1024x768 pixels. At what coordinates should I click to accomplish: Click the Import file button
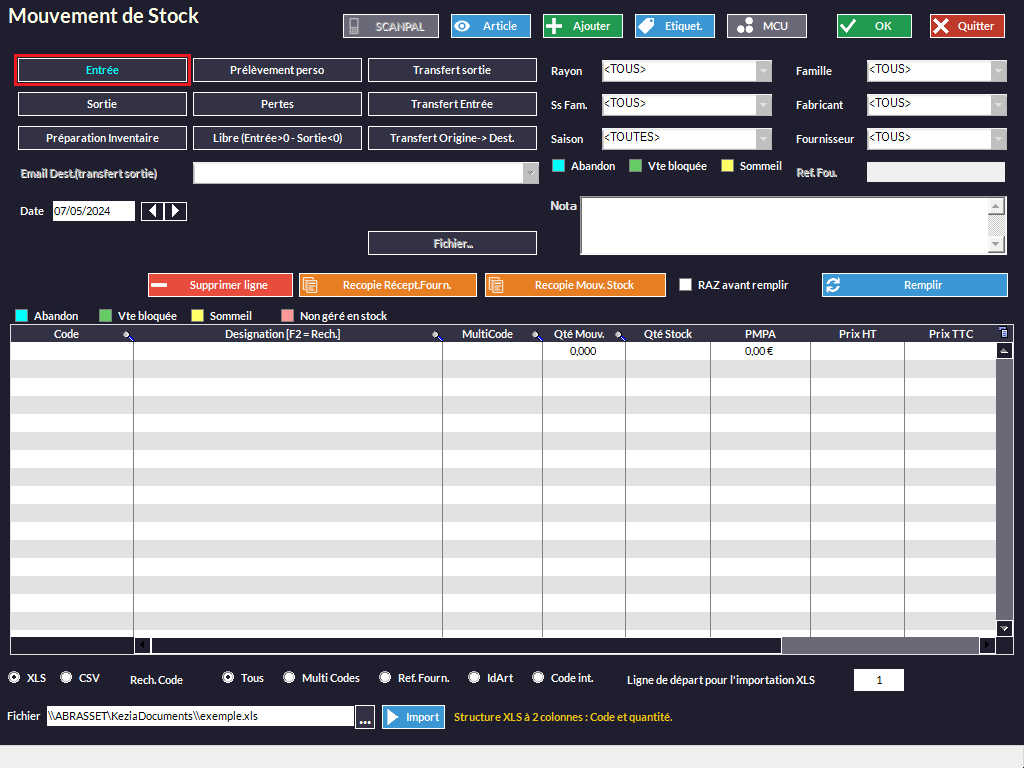pos(413,717)
